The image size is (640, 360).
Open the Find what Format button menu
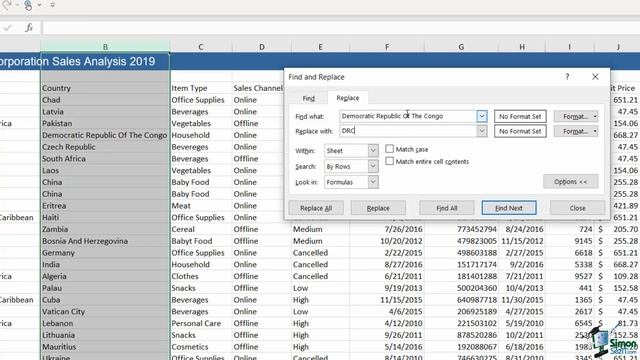[576, 116]
